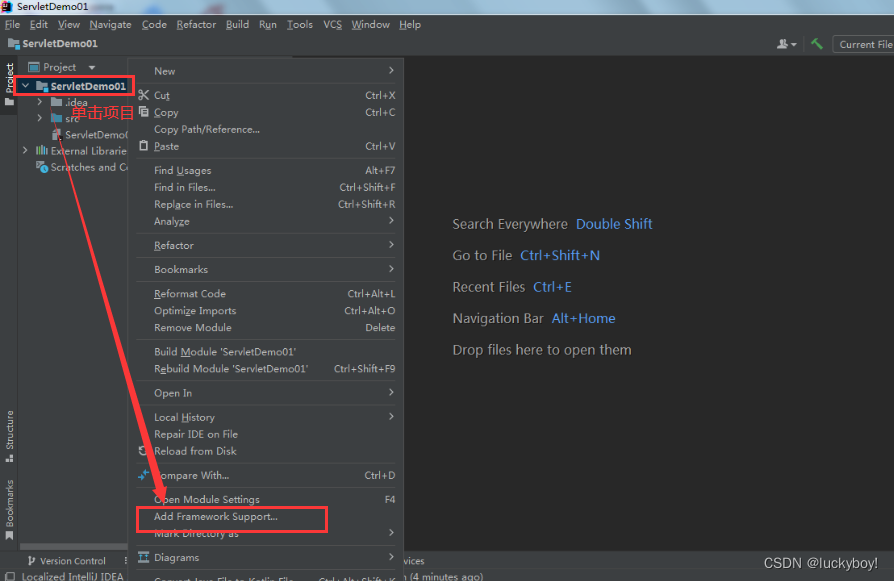Click the Double Shift shortcut hint
This screenshot has height=581, width=894.
[x=613, y=224]
